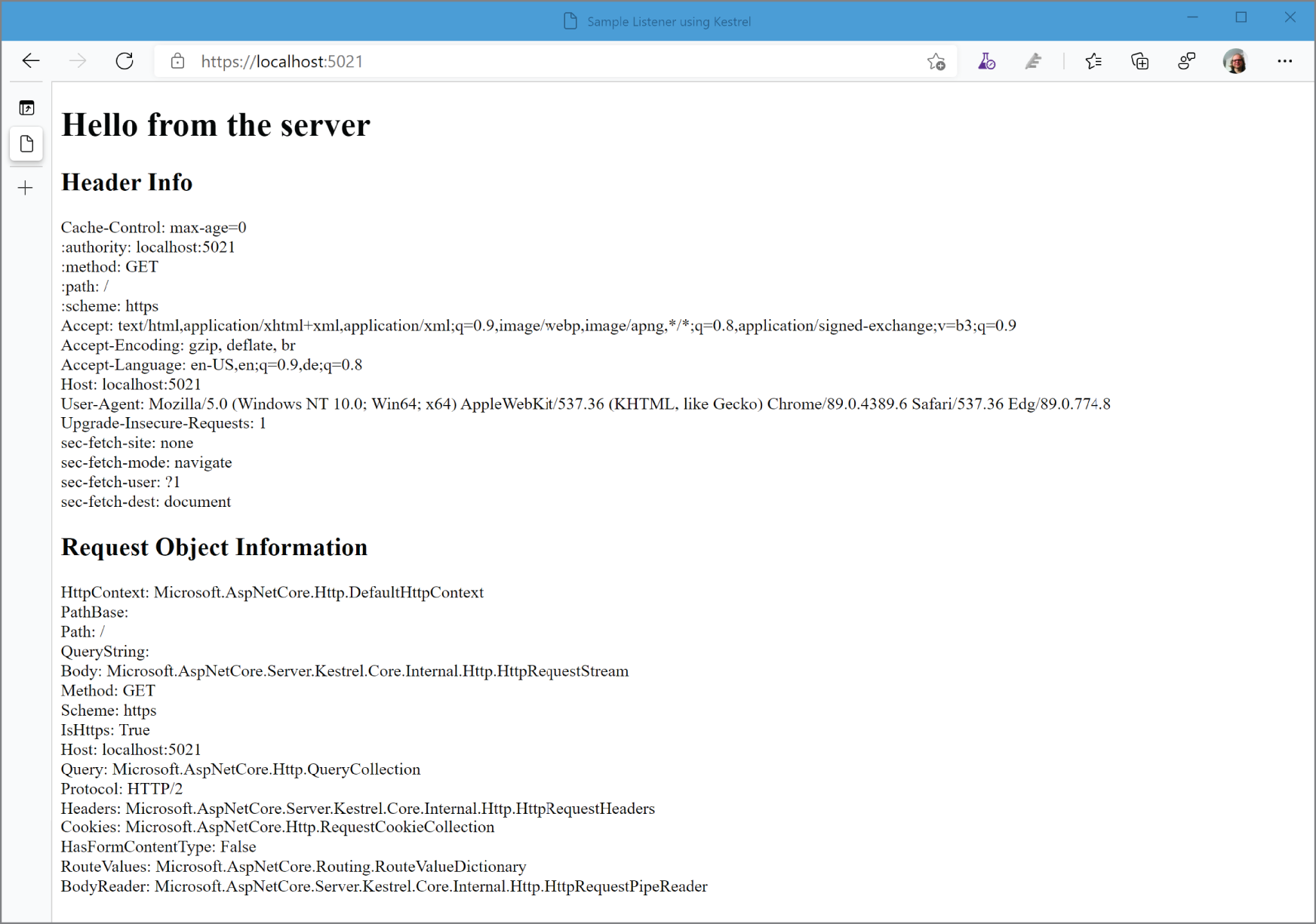The image size is (1316, 924).
Task: View site information via the padlock icon
Action: [x=178, y=61]
